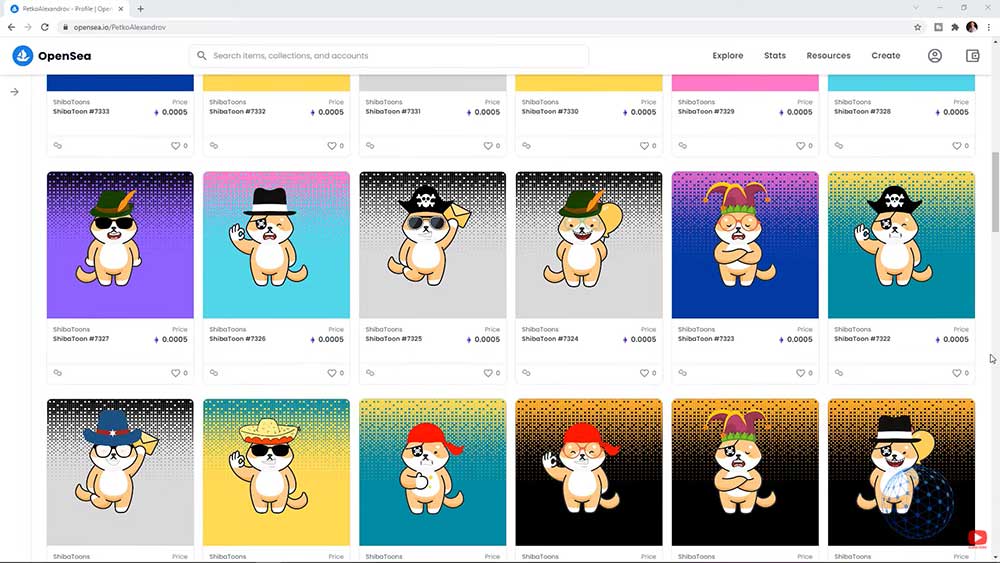Reload the page in browser
The image size is (1000, 563).
[45, 27]
